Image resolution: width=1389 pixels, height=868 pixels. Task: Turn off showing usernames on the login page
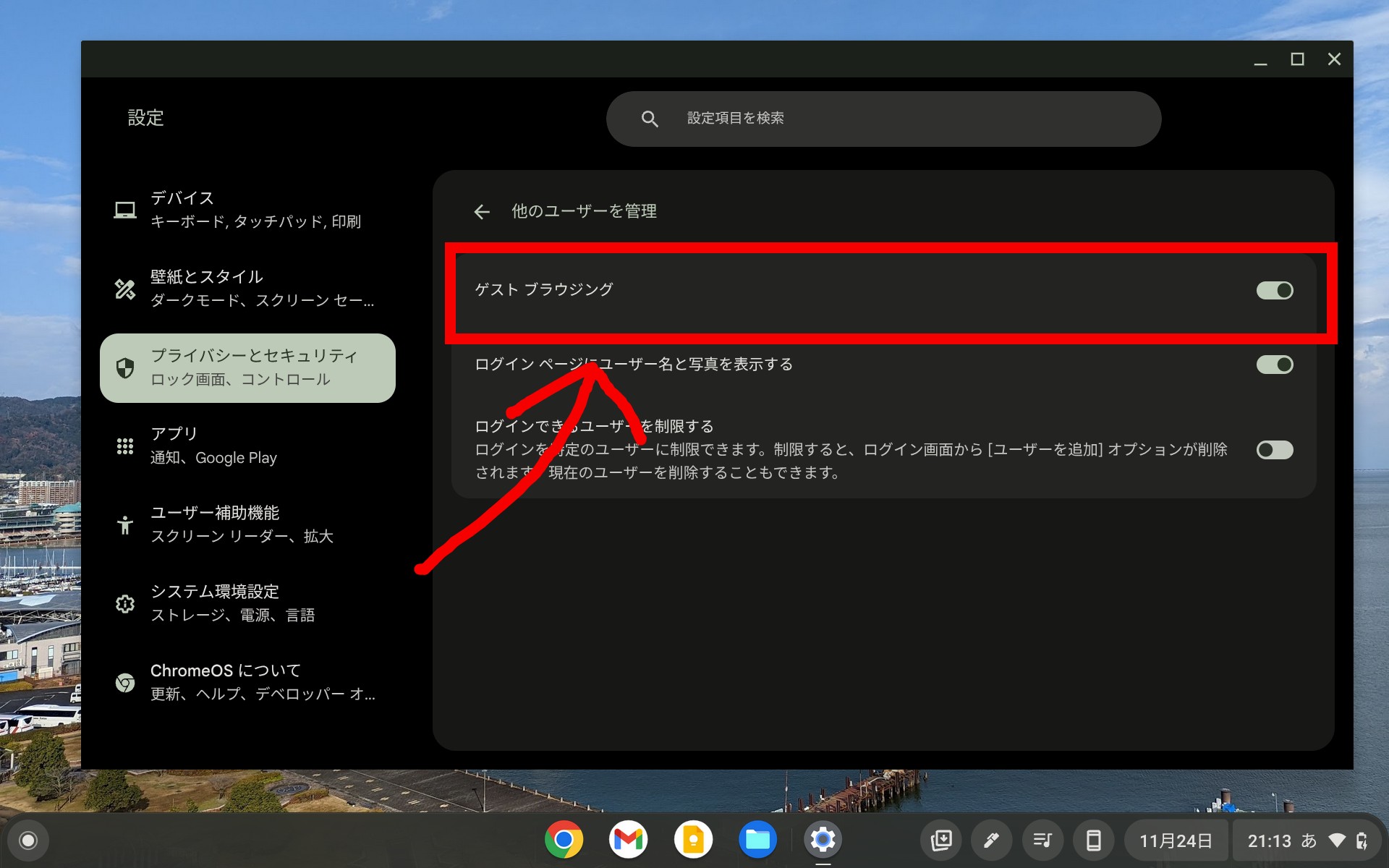(1274, 365)
